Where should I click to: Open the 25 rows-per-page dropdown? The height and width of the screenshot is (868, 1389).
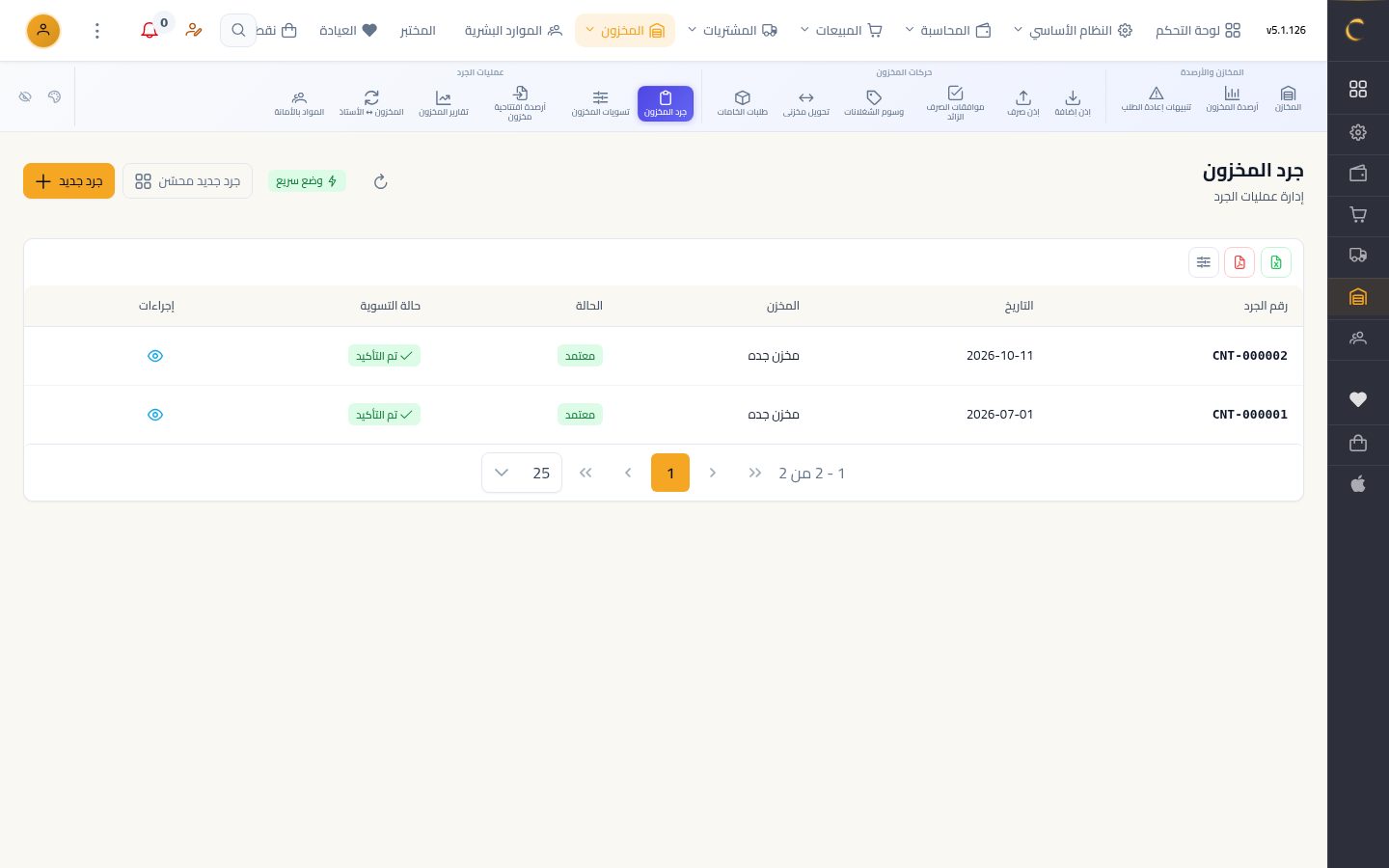click(522, 473)
